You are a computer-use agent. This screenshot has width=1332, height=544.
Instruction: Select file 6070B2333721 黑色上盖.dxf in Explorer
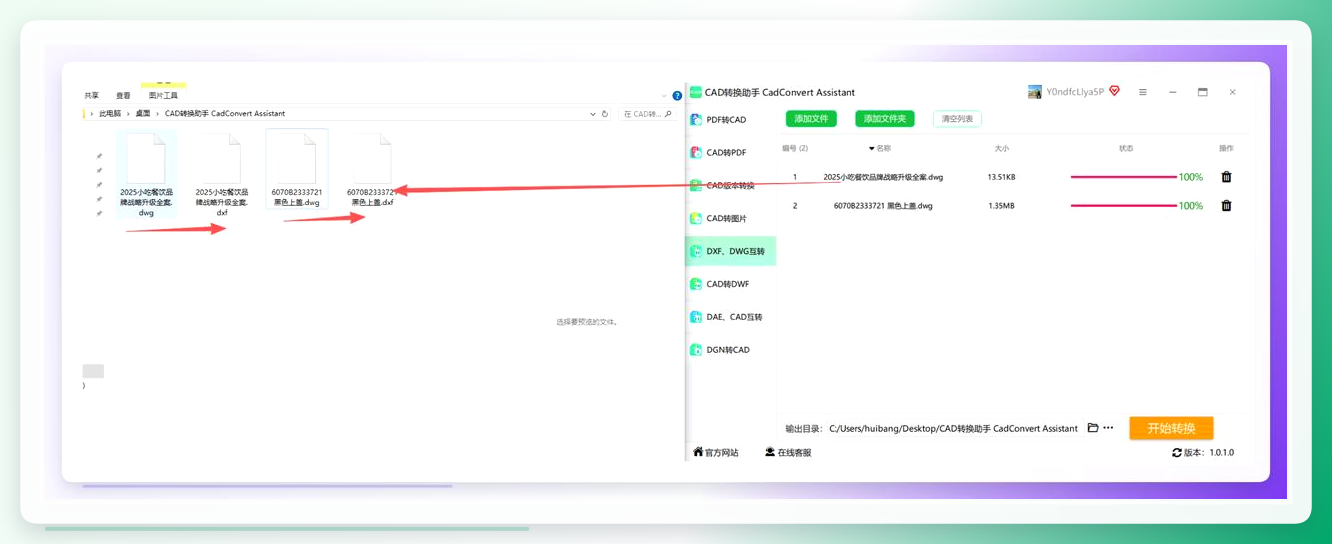click(372, 169)
